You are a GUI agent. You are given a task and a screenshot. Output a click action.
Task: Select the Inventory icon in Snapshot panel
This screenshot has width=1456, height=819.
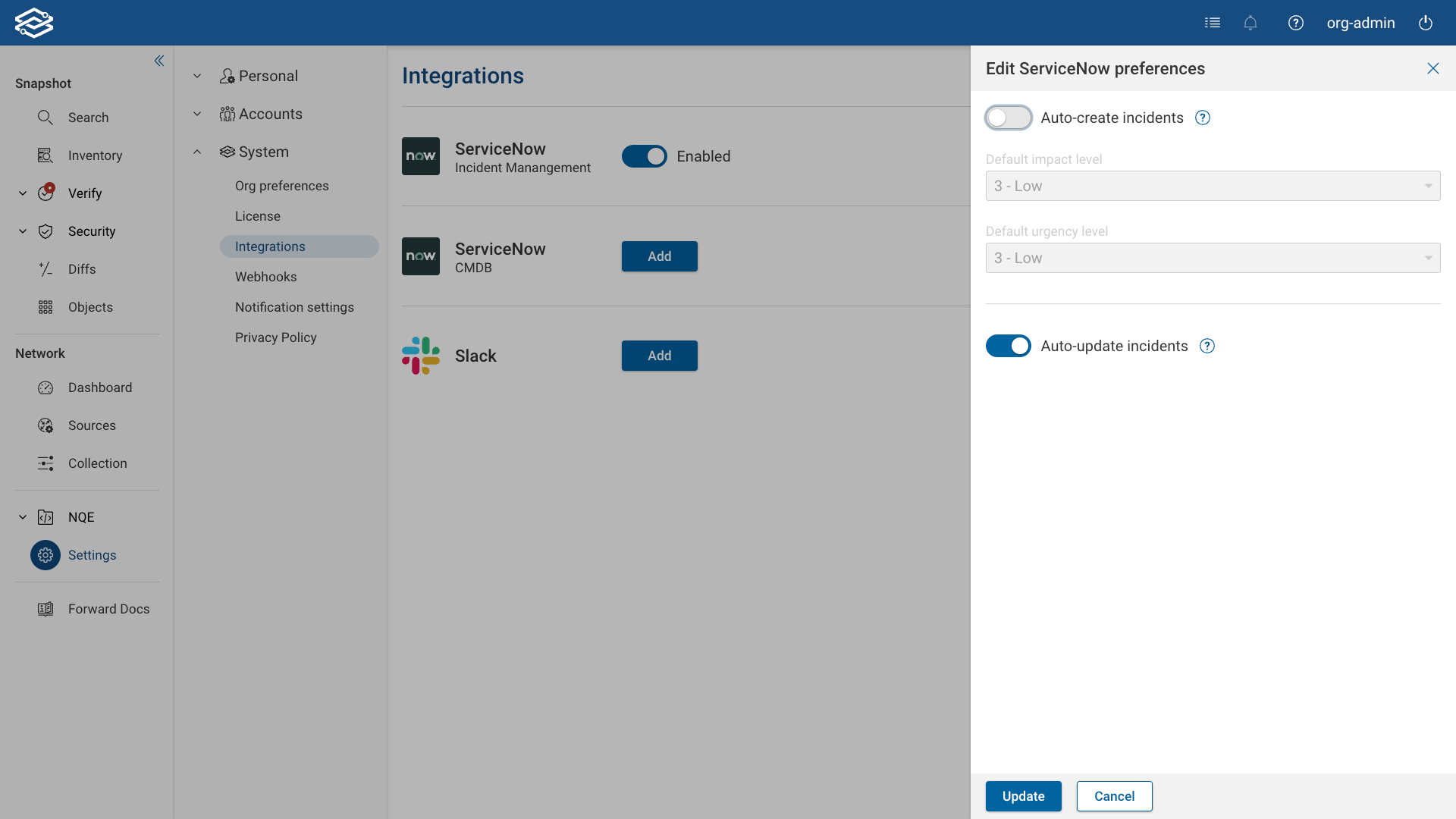[45, 155]
